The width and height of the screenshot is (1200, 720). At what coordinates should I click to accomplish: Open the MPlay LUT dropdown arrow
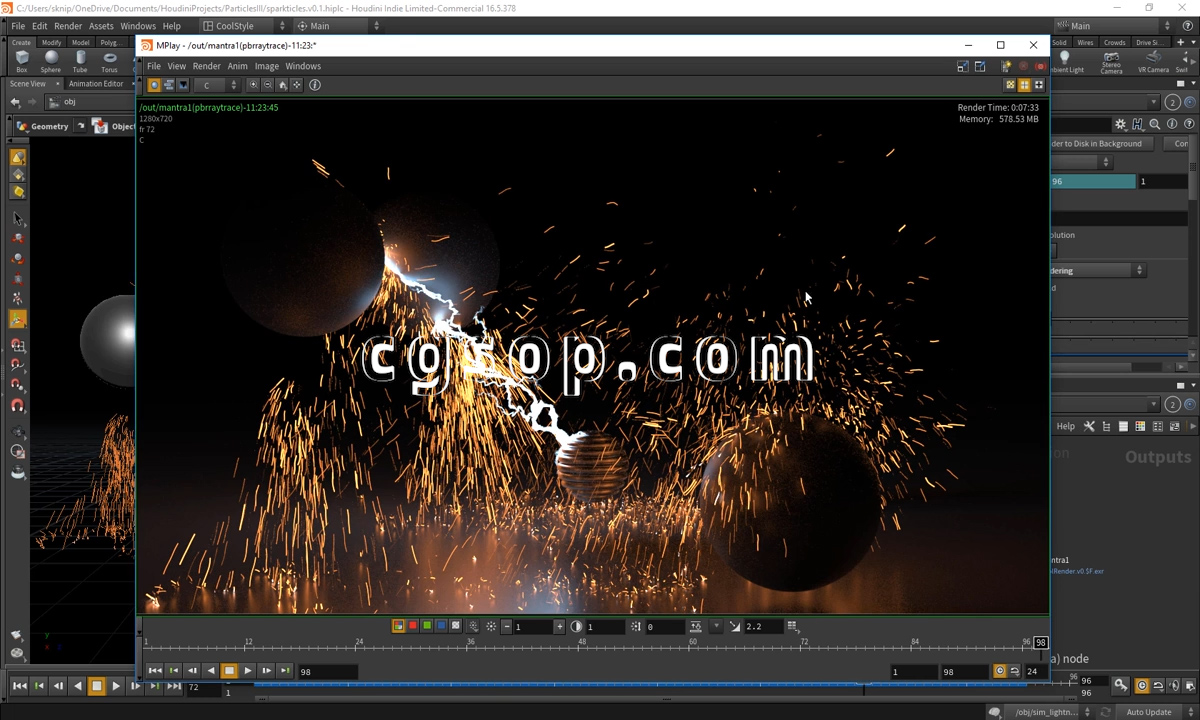tap(716, 626)
